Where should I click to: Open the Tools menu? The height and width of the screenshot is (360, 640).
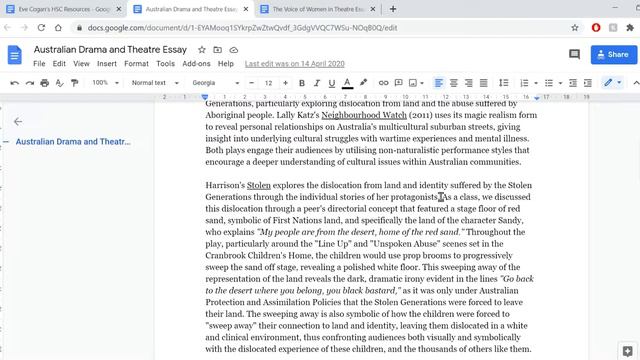[x=165, y=64]
